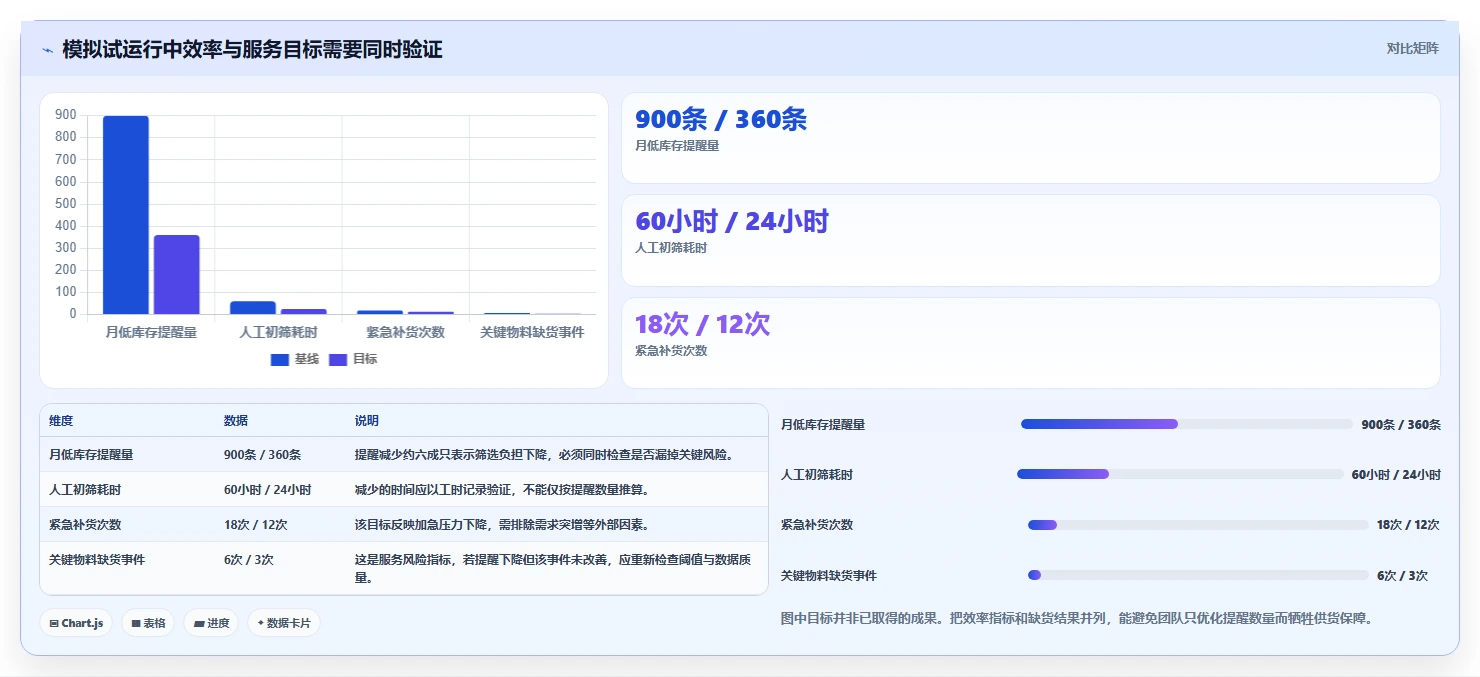Click the 数据卡片 tag chip
The image size is (1480, 677).
284,623
